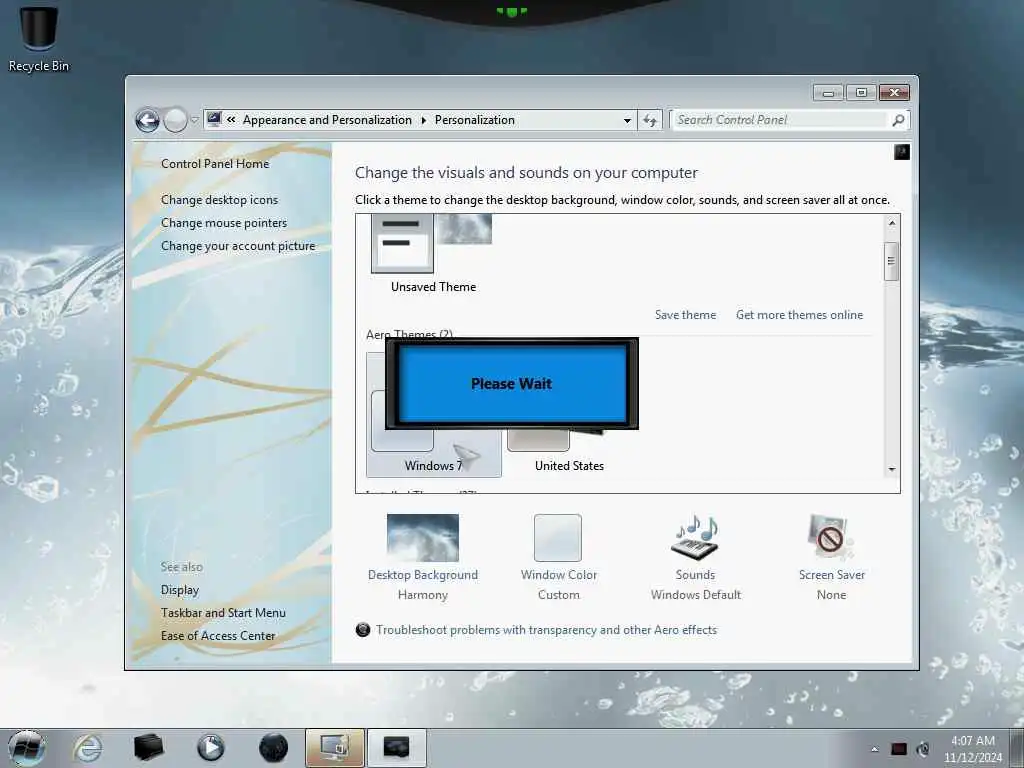Open Troubleshoot problems with transparency link

546,630
